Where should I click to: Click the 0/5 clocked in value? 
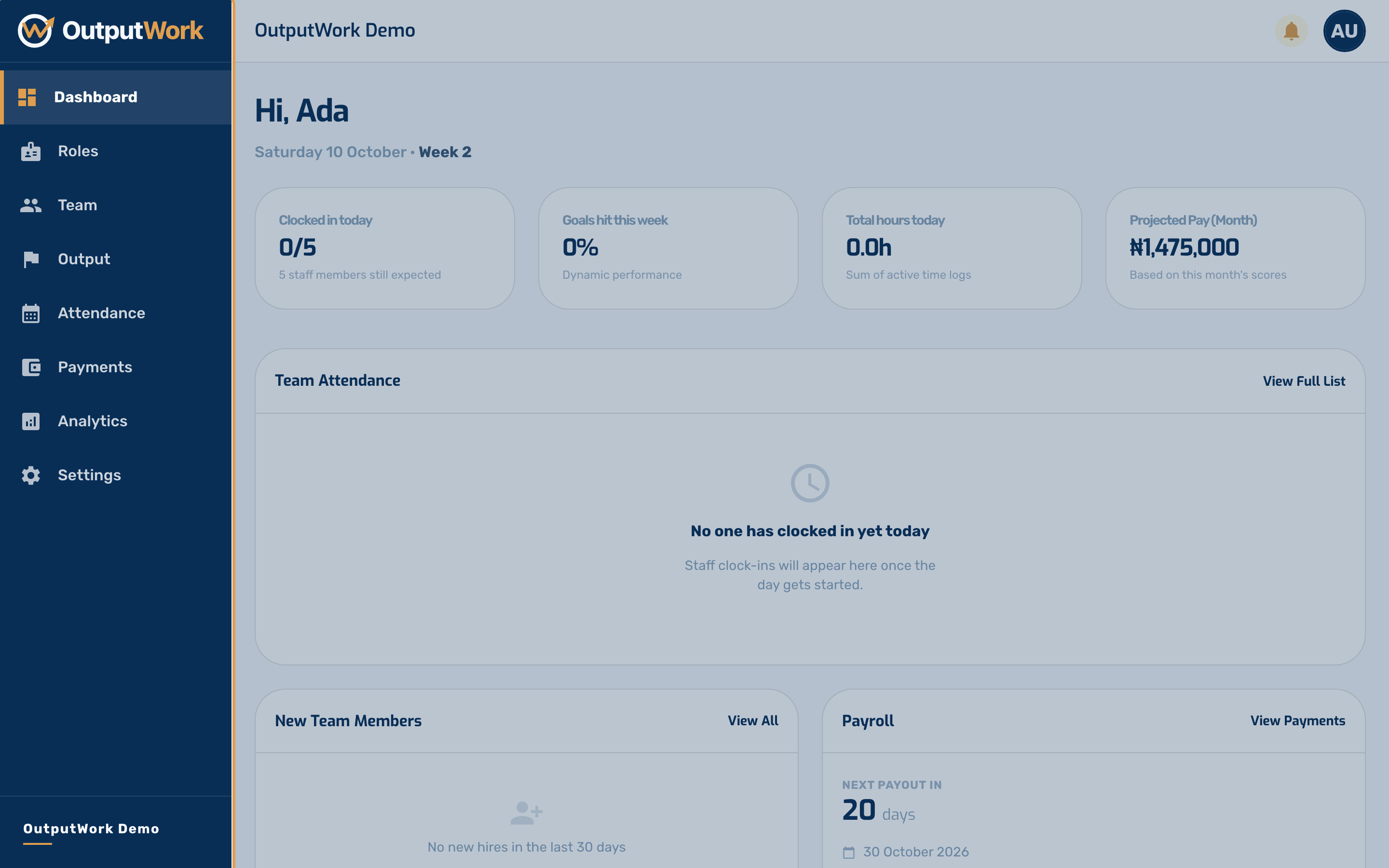pos(297,248)
